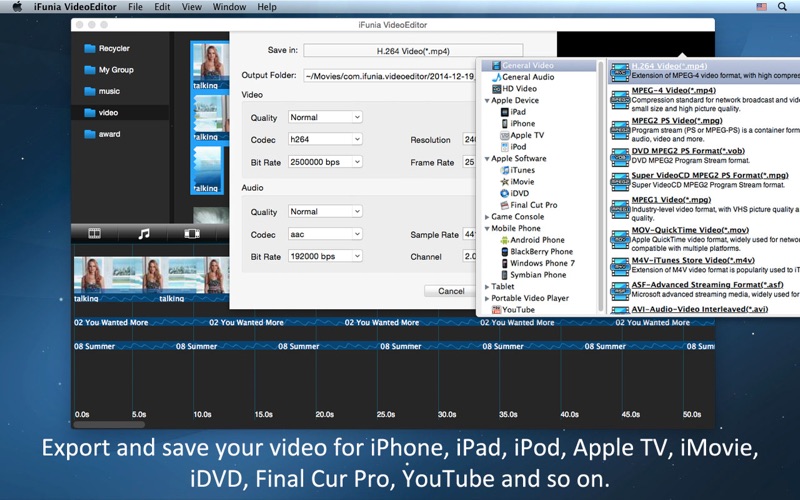This screenshot has height=500, width=800.
Task: Switch to video clips filmstrip icon
Action: point(95,234)
